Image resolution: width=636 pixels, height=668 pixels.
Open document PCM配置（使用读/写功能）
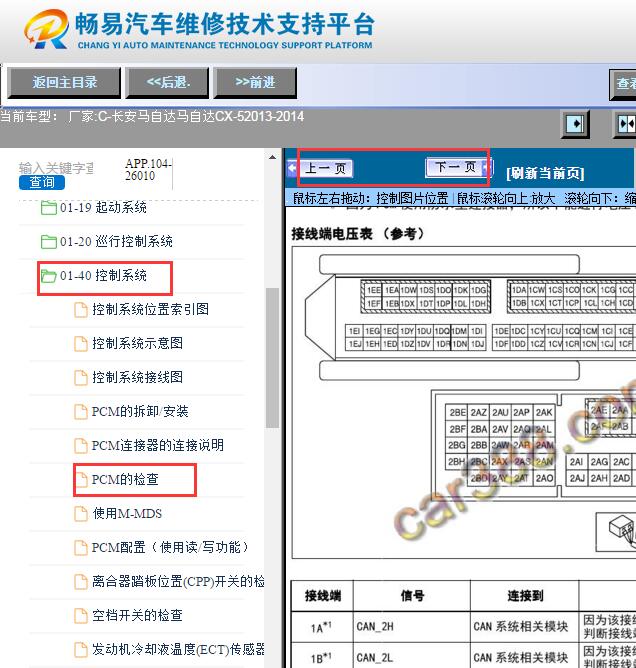coord(170,548)
